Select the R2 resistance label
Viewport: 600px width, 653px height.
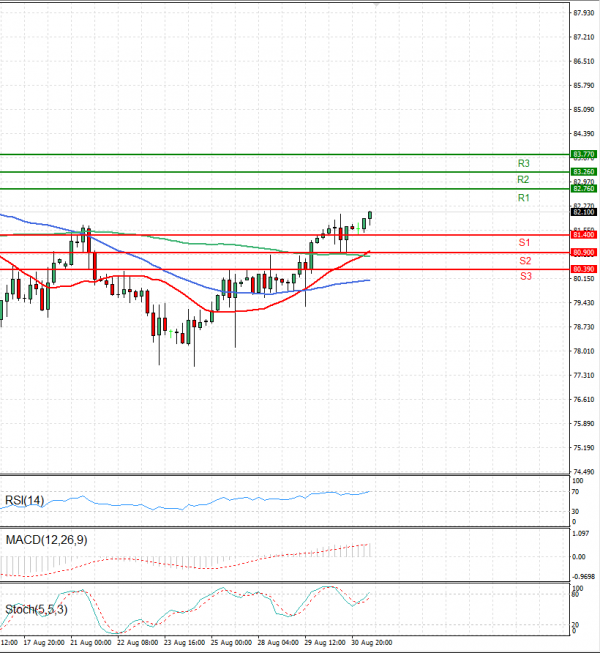click(x=523, y=179)
